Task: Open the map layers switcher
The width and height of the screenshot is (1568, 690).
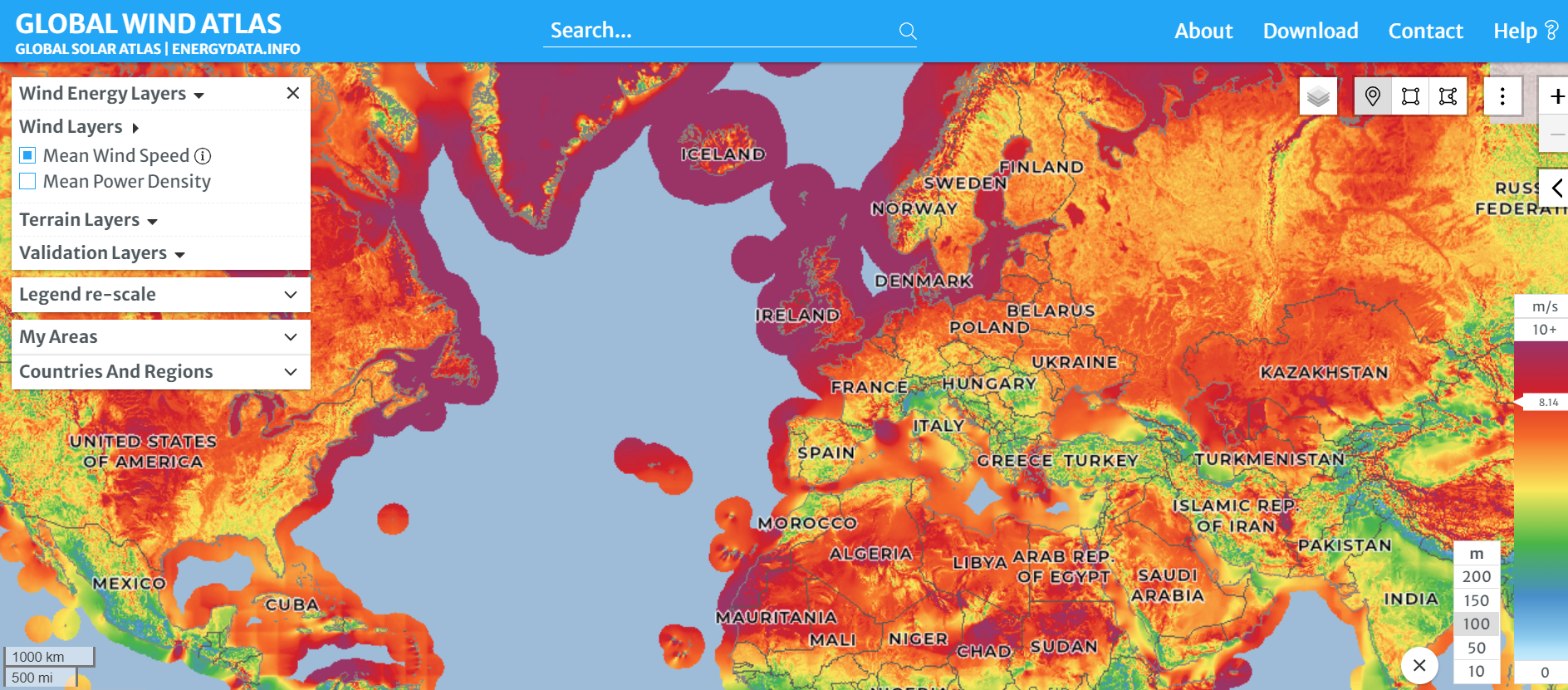Action: pos(1318,97)
